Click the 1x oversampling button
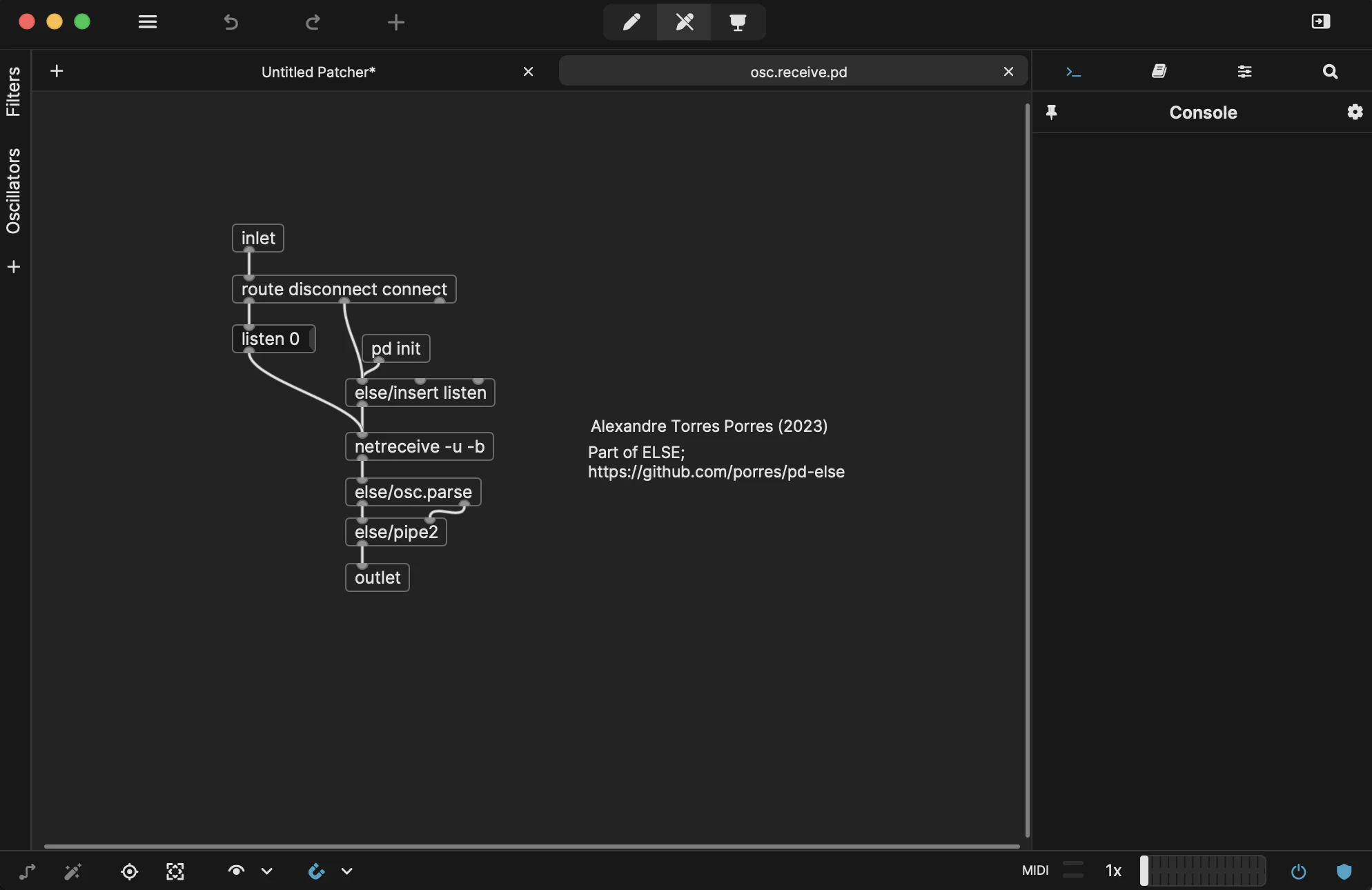 point(1113,871)
